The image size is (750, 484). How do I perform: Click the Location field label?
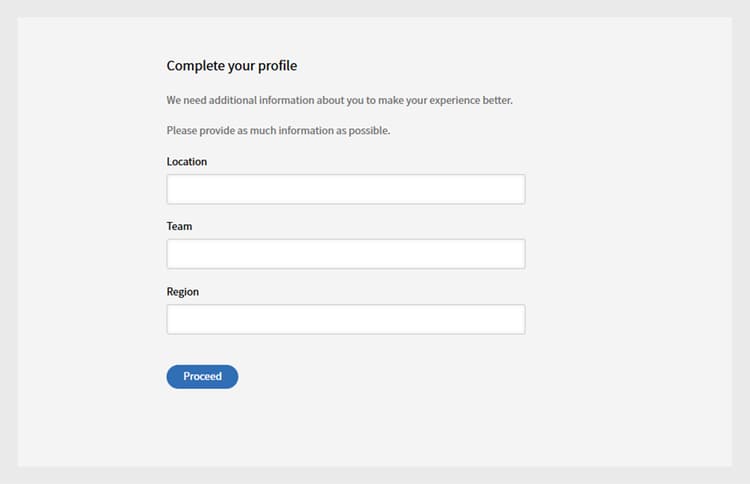(187, 162)
